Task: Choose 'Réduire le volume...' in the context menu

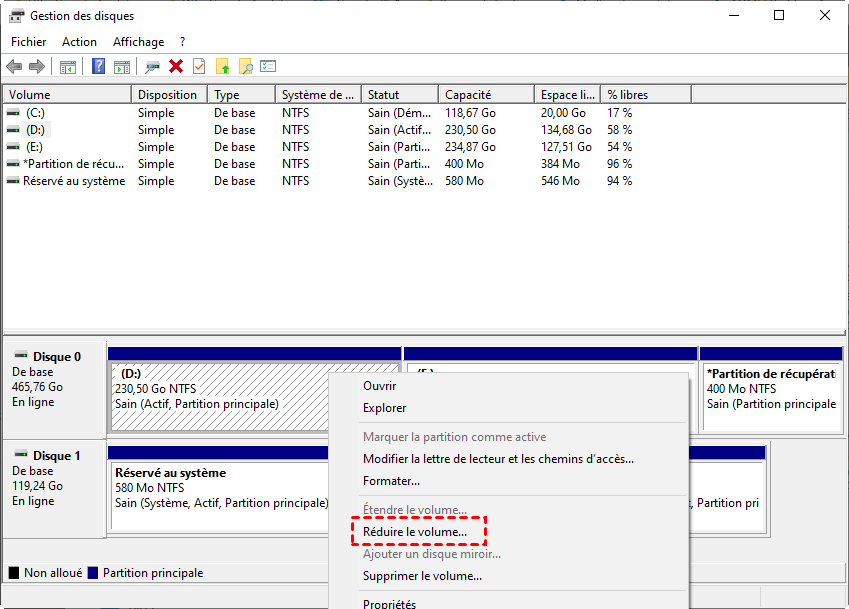Action: coord(414,532)
